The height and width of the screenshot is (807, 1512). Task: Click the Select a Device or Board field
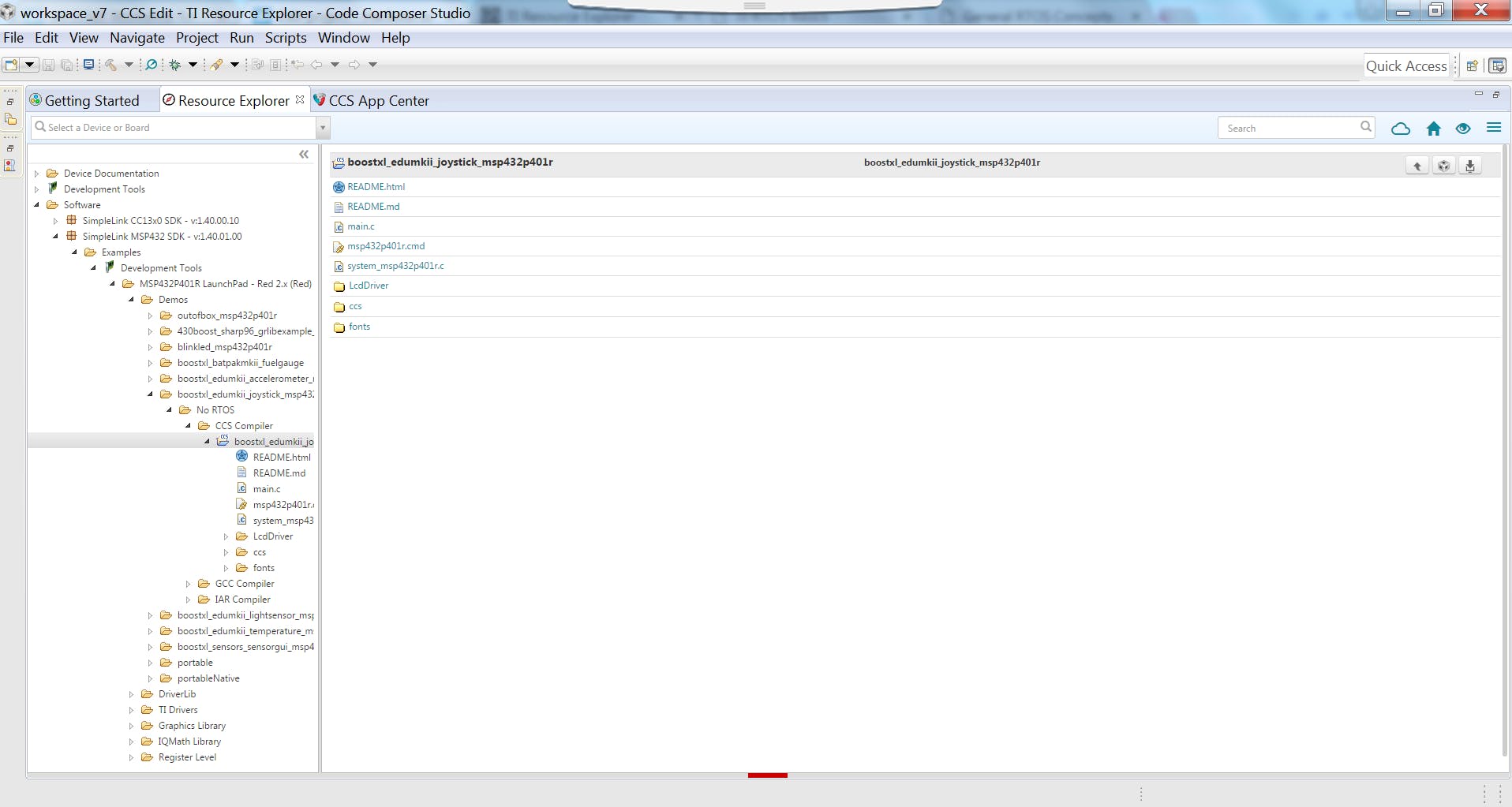coord(174,128)
